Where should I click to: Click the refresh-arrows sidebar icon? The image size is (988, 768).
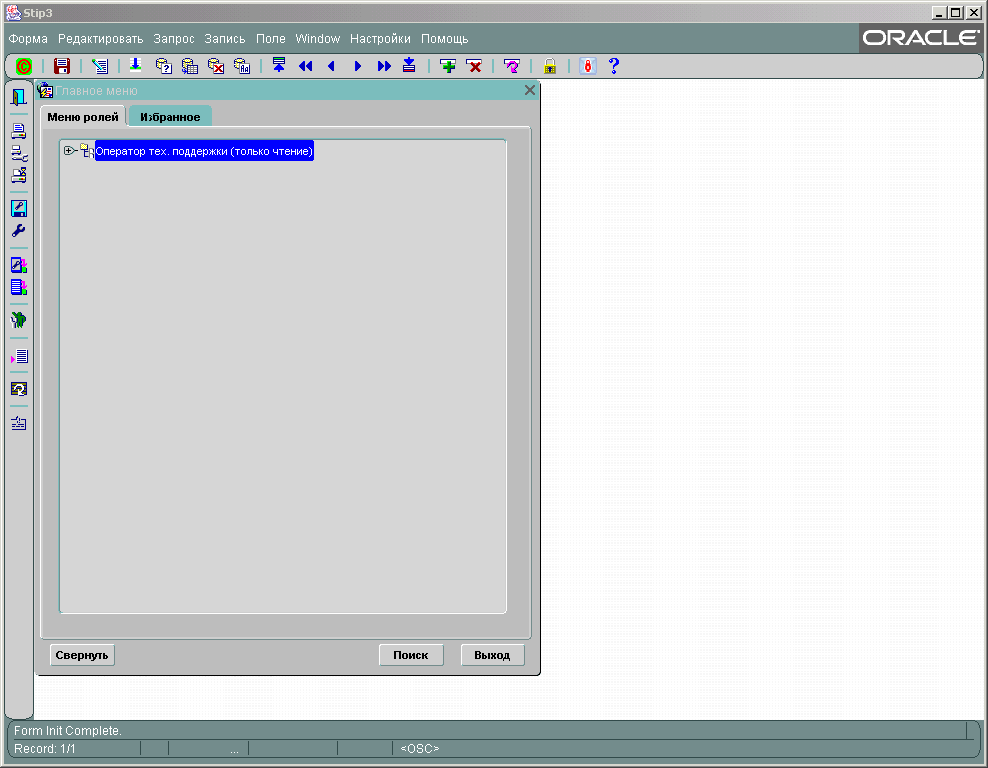tap(19, 389)
